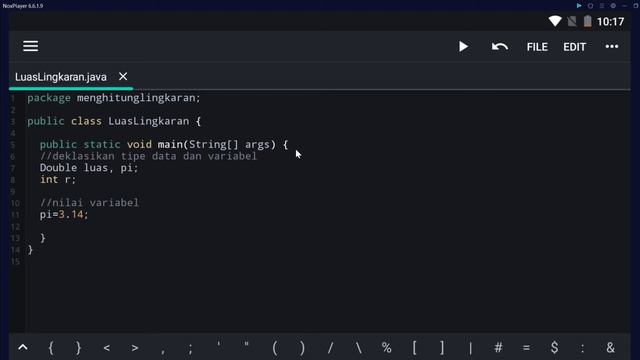Click NoxPlayer title bar play icon
The width and height of the screenshot is (640, 360).
coord(579,6)
